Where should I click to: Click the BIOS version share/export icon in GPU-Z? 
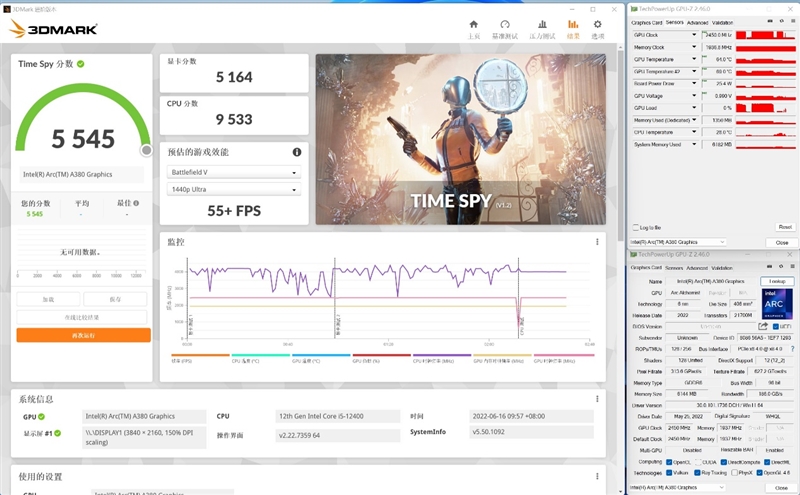[x=762, y=326]
